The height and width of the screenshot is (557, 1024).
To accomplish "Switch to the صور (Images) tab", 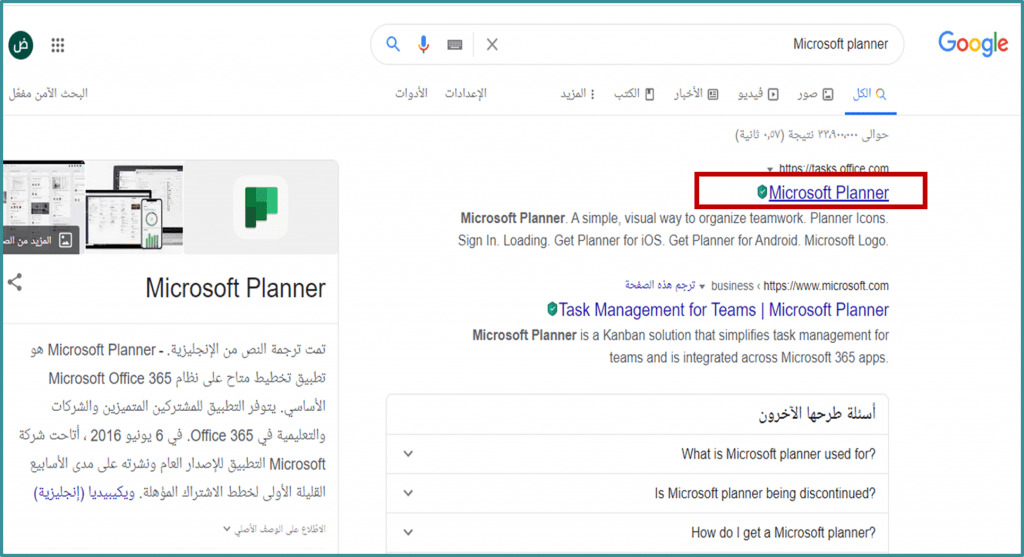I will pos(815,94).
